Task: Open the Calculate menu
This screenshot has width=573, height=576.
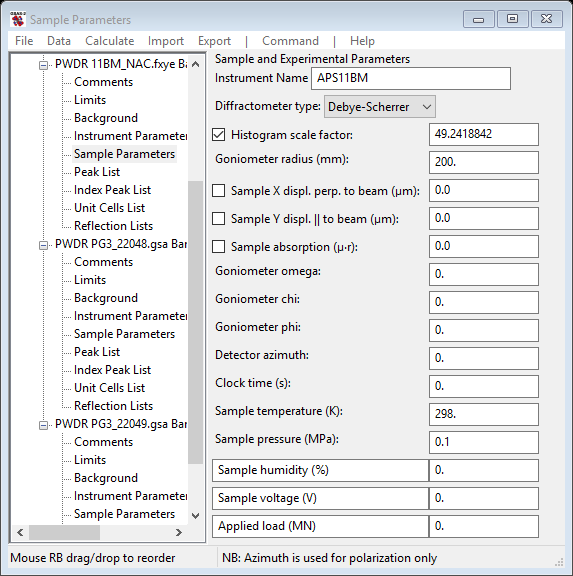Action: point(109,41)
